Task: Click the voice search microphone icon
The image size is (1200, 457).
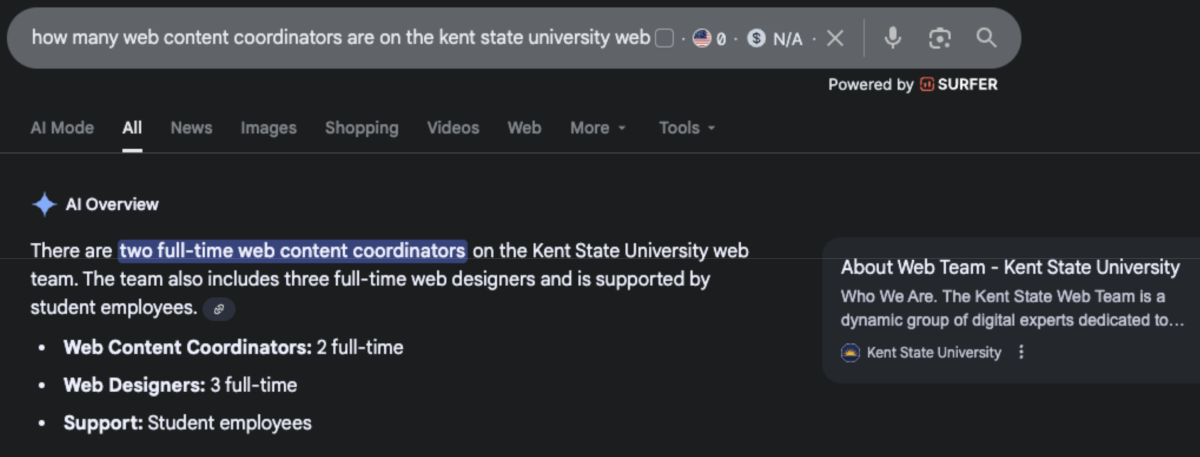Action: click(x=893, y=38)
